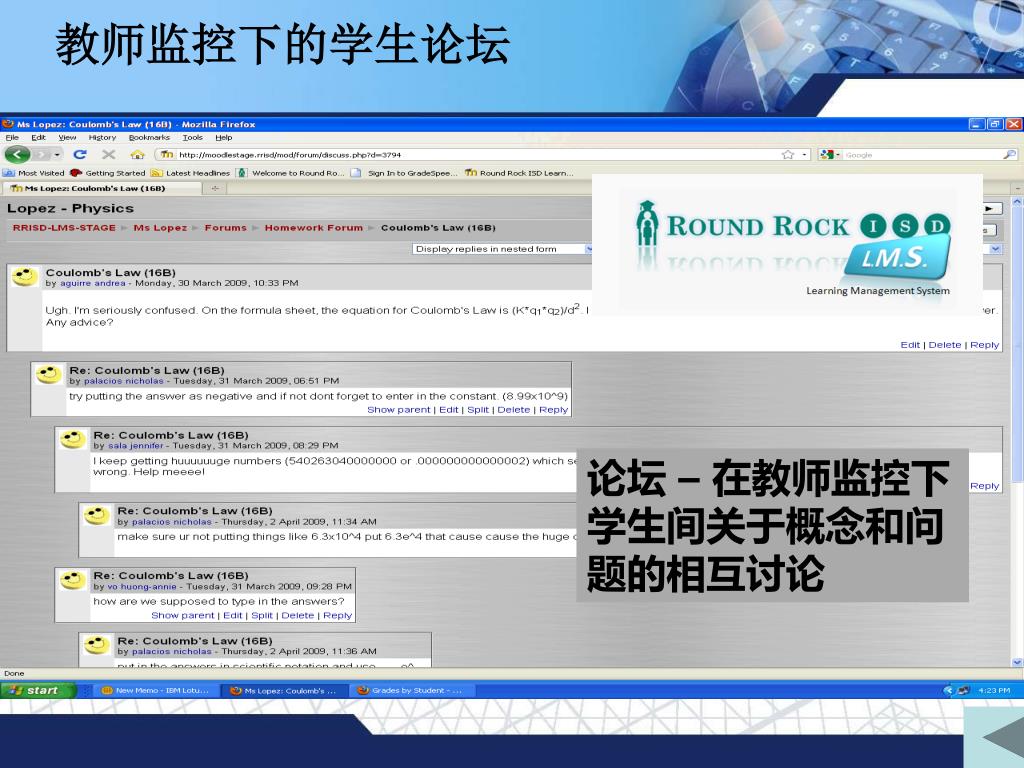Go to the Firefox home icon

pos(137,155)
